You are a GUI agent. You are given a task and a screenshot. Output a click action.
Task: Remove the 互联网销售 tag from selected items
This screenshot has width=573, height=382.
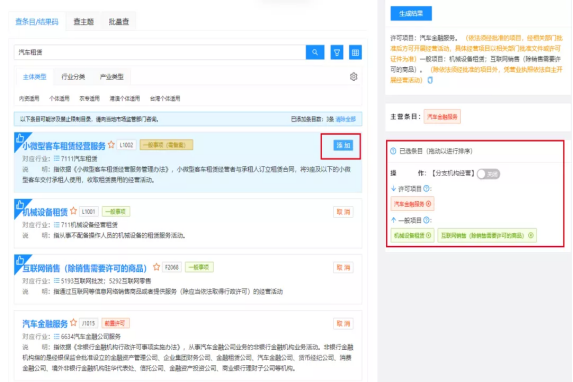pos(531,235)
